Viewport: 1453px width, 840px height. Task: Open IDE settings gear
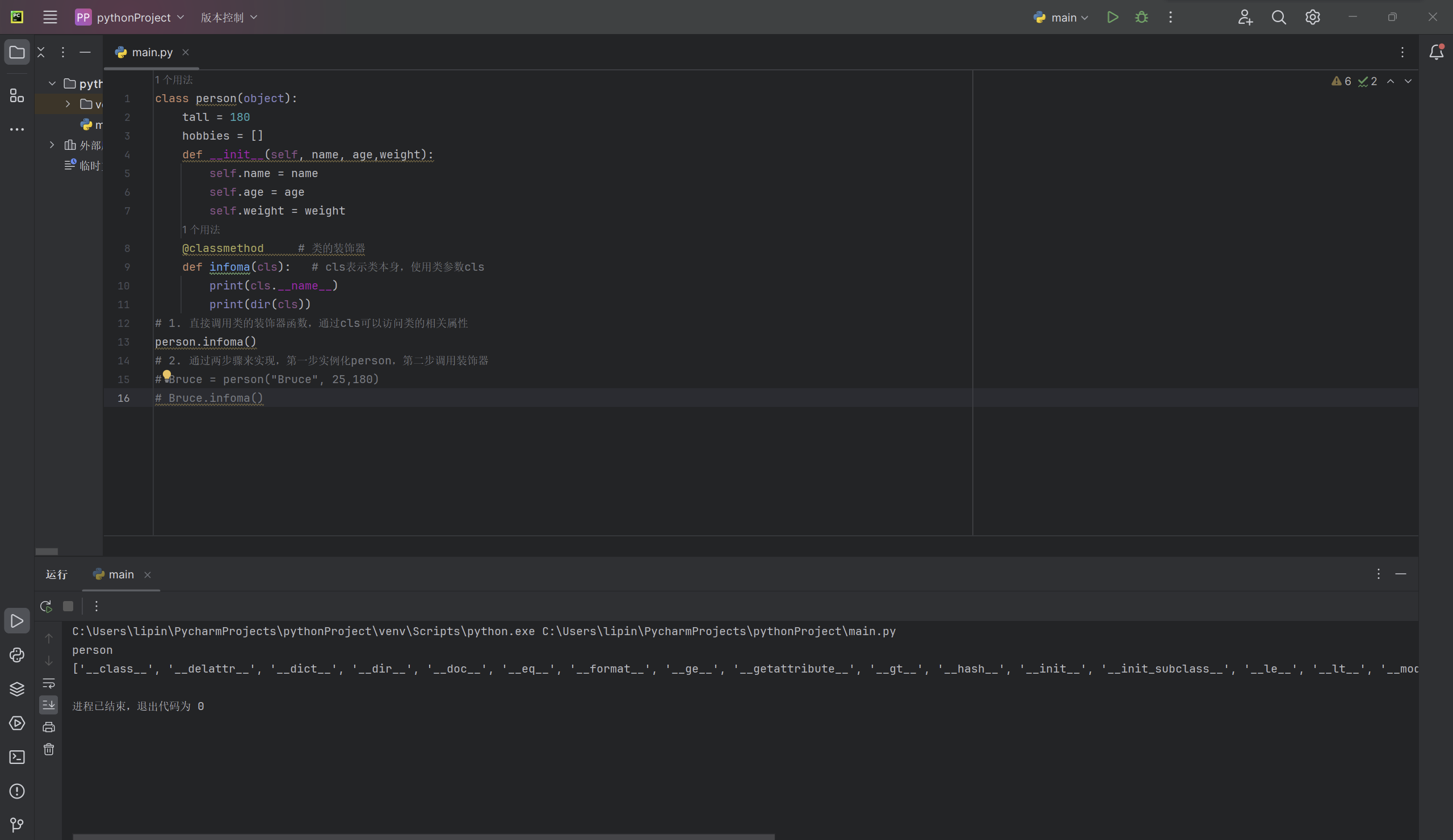pos(1313,17)
